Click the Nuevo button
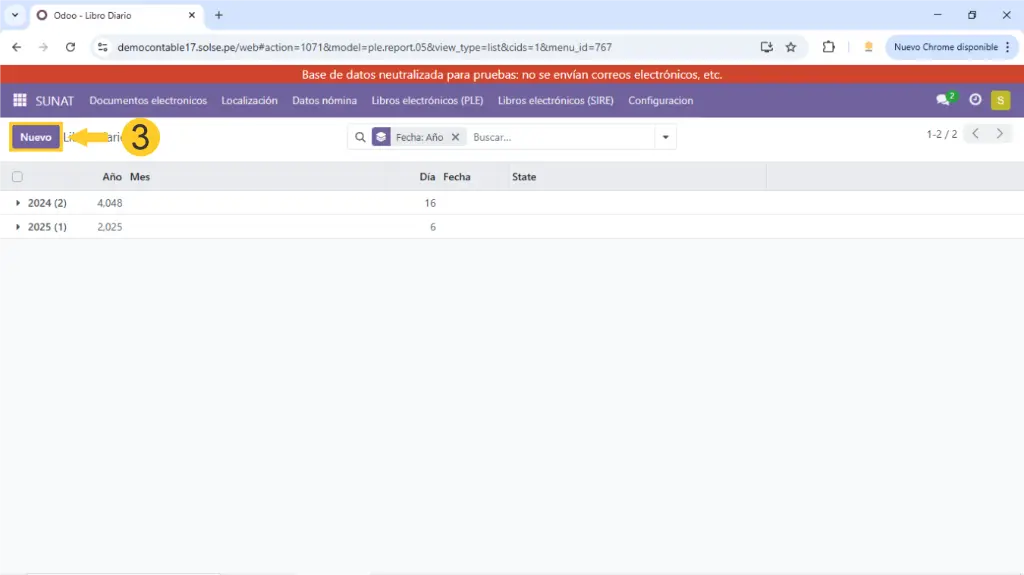The height and width of the screenshot is (575, 1024). [36, 137]
